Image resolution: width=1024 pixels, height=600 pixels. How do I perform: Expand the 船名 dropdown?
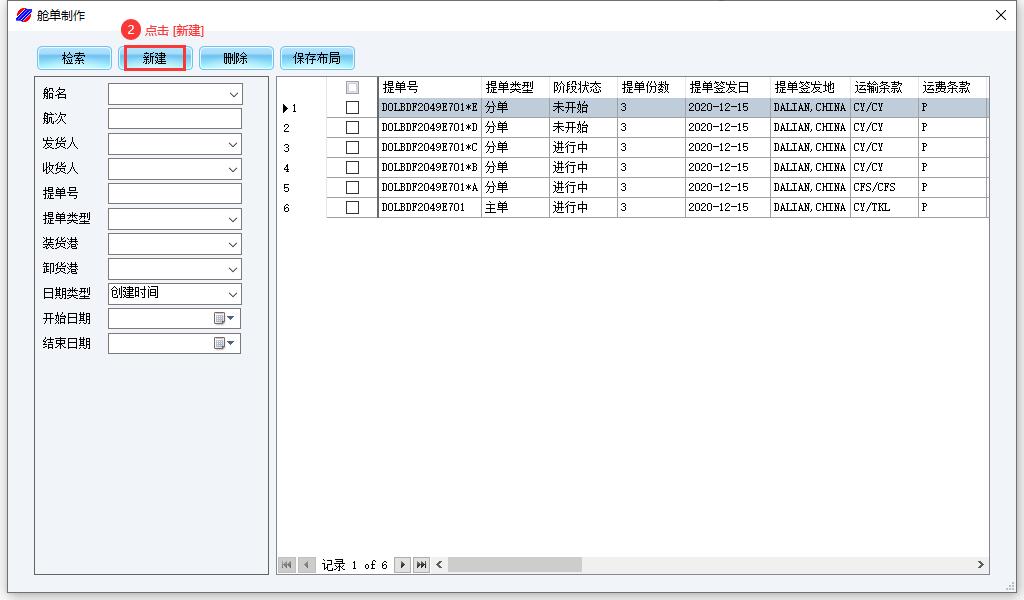point(233,94)
